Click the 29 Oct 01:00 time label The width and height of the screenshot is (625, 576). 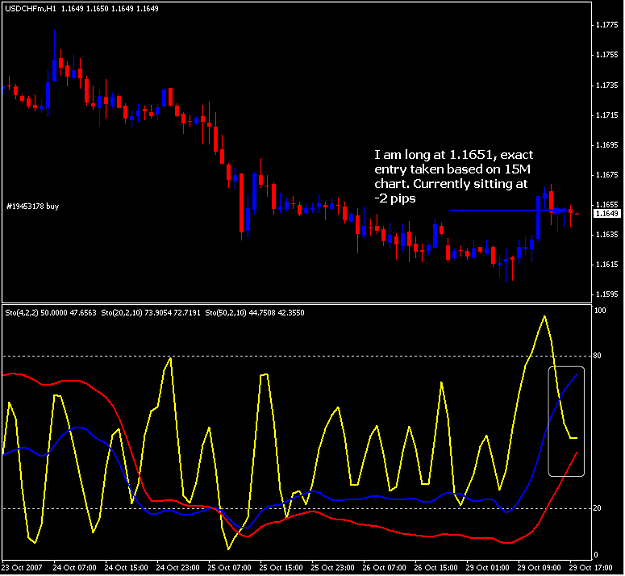[x=487, y=568]
